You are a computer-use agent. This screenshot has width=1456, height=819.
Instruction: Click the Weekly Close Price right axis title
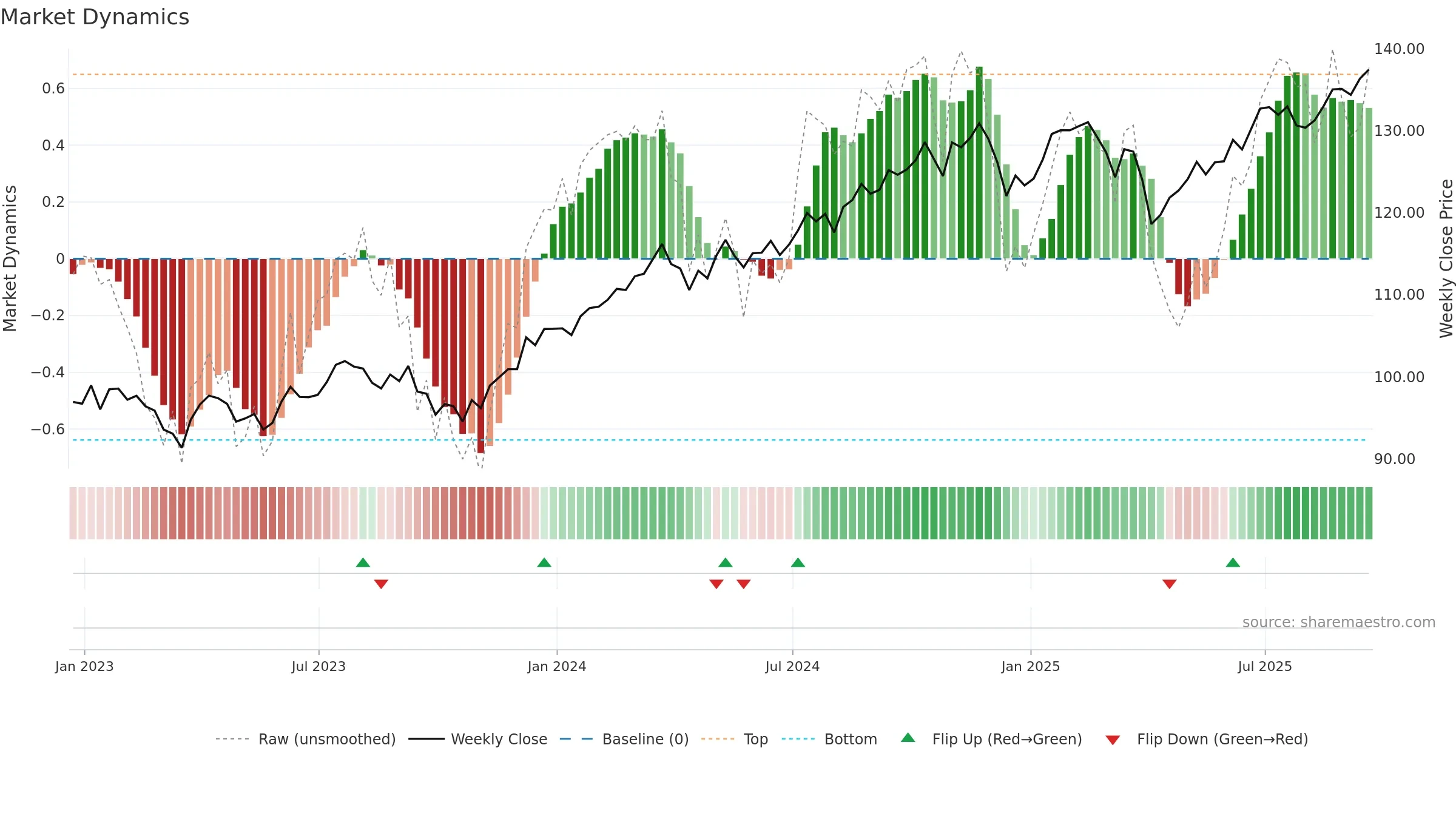point(1446,258)
